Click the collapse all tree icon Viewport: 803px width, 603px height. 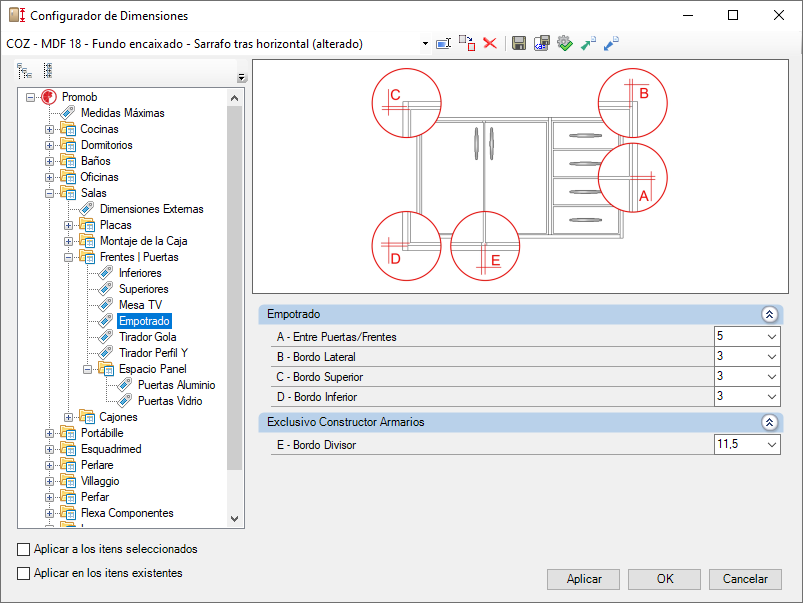[x=48, y=71]
